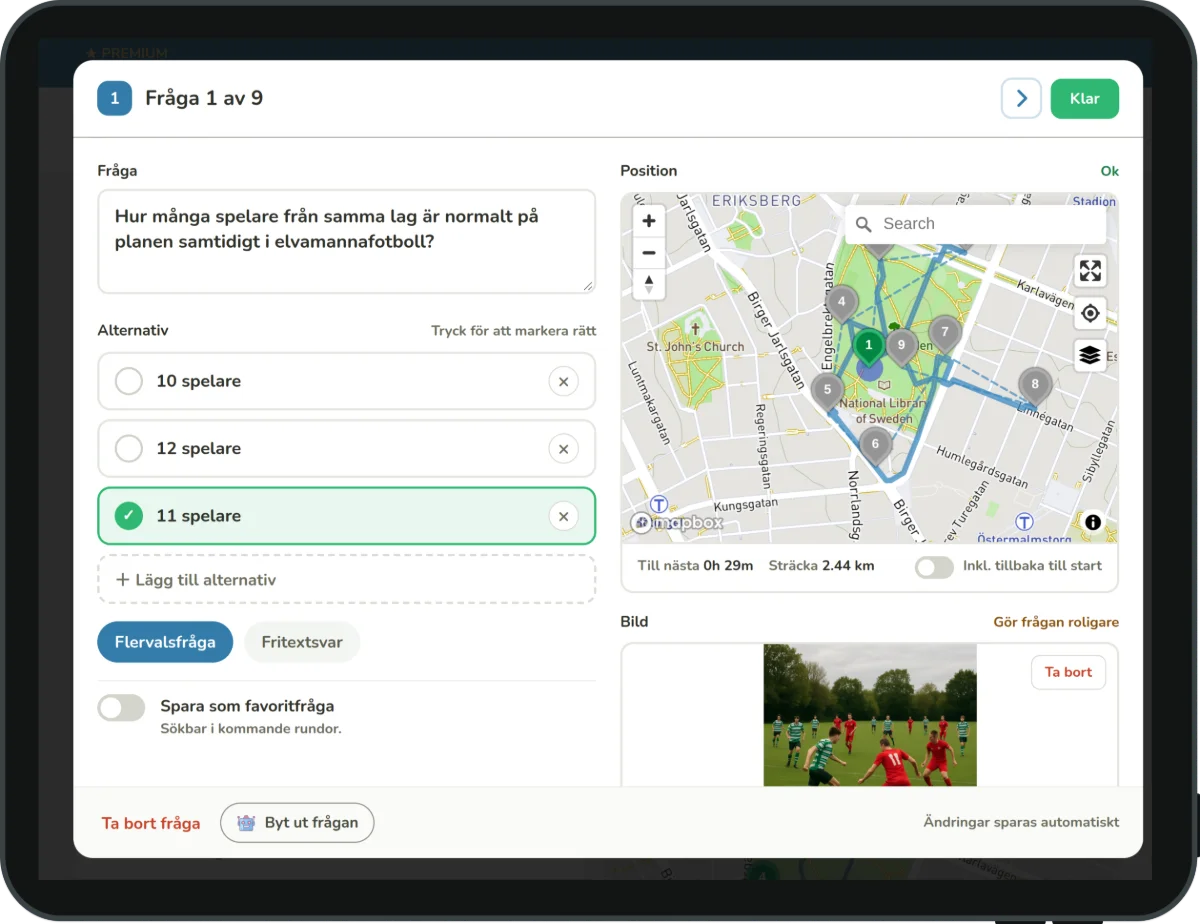Locate my position on the map
The image size is (1200, 924).
(x=1090, y=314)
